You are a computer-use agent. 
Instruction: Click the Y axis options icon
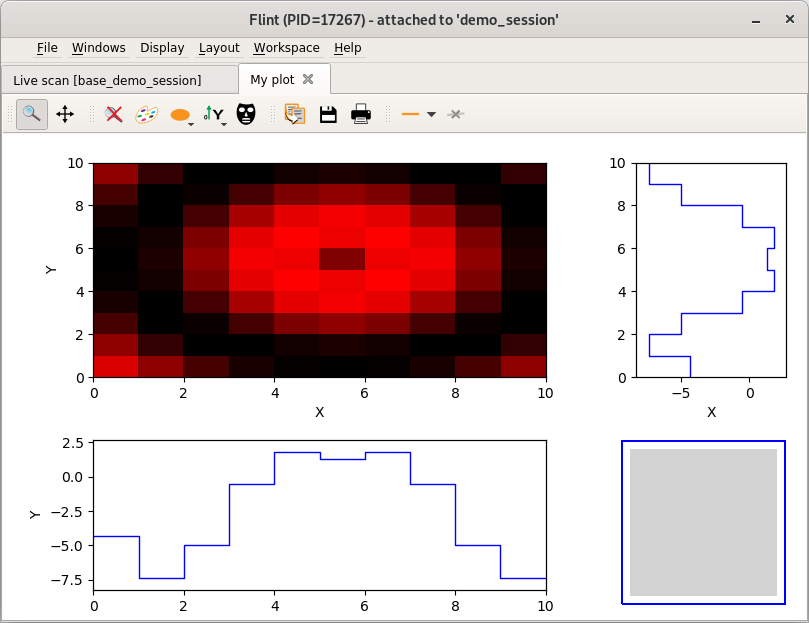tap(214, 114)
